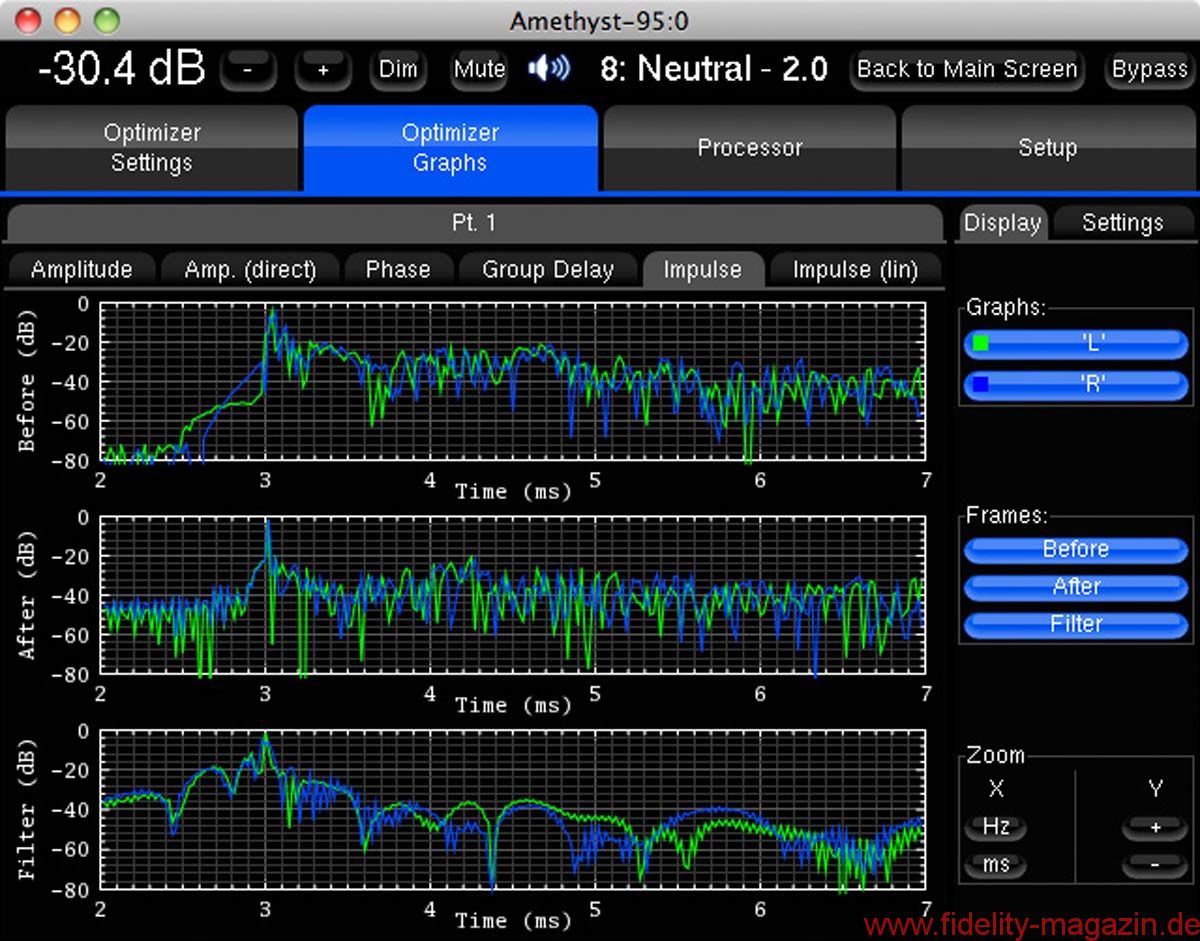This screenshot has width=1200, height=941.
Task: Click the green 'L' color swatch
Action: [x=981, y=344]
